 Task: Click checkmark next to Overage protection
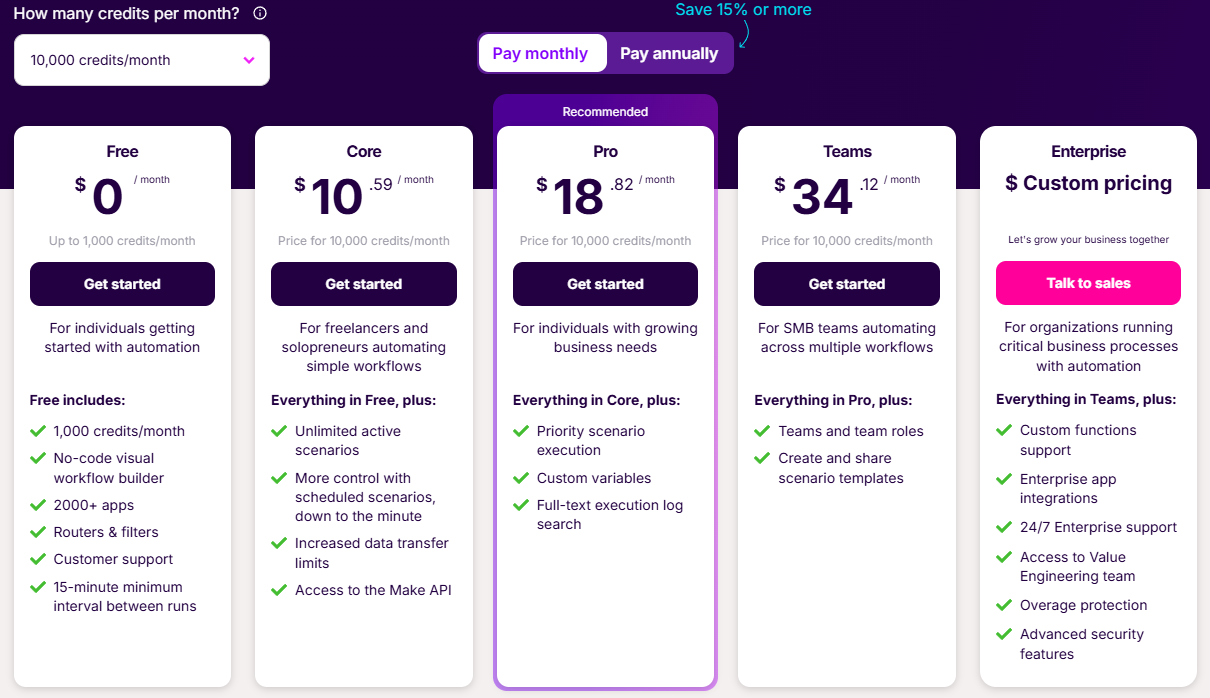[x=1004, y=605]
